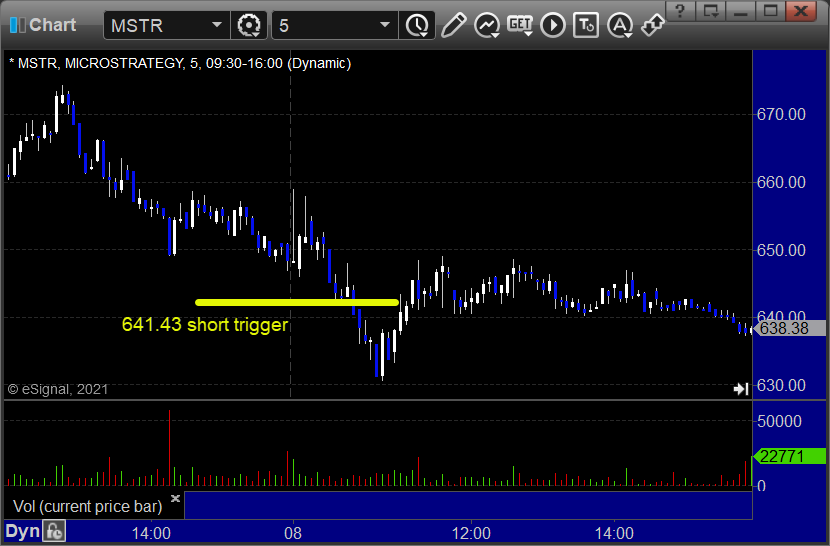Click the 638.38 current price marker
830x546 pixels.
point(788,328)
